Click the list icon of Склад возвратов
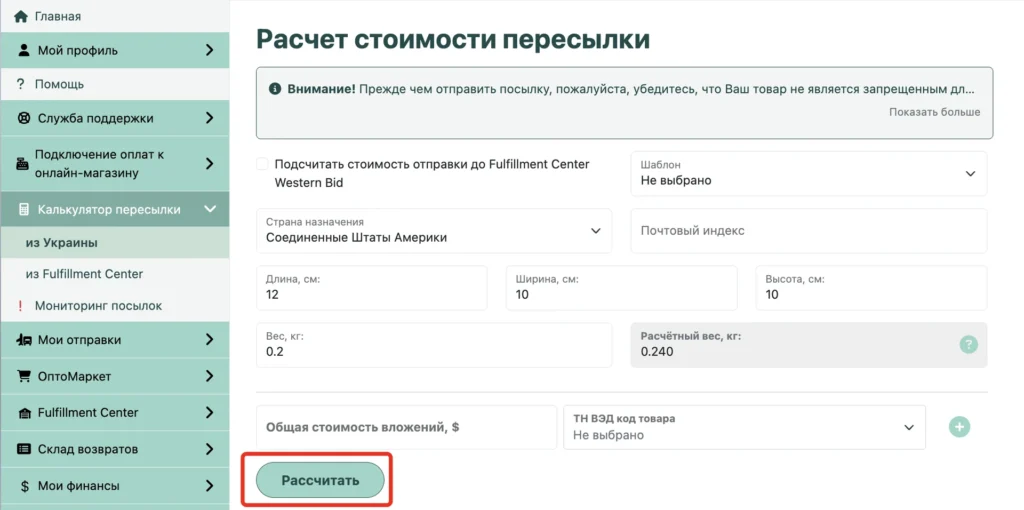Viewport: 1024px width, 510px height. (24, 449)
